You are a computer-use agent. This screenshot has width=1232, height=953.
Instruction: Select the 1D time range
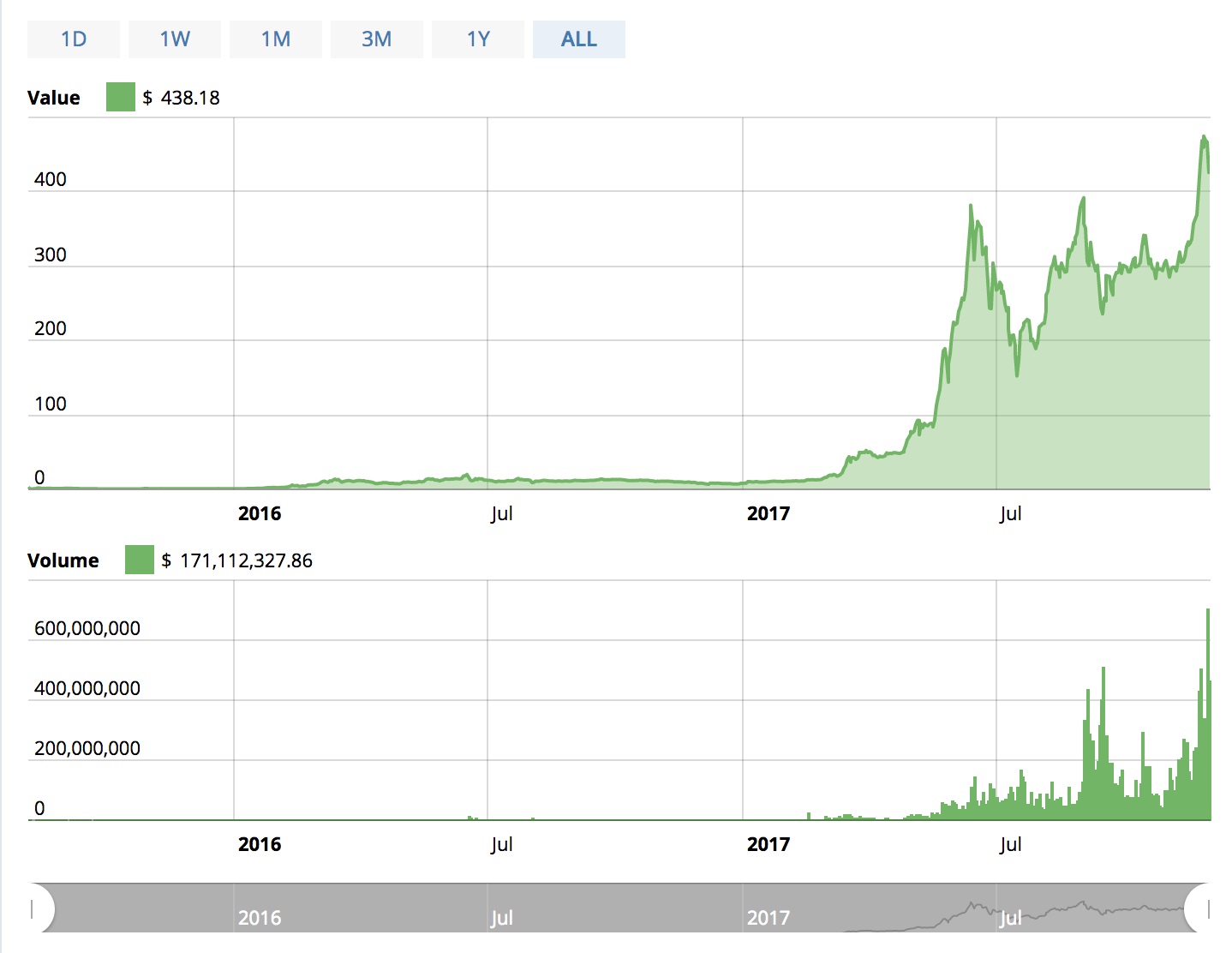coord(74,39)
